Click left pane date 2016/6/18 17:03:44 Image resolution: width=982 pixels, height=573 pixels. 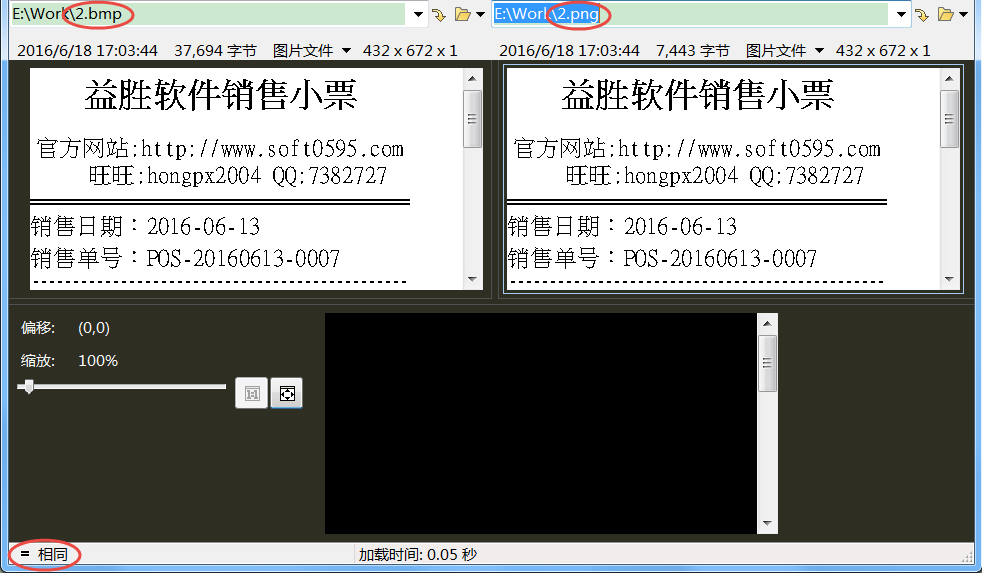click(x=88, y=51)
